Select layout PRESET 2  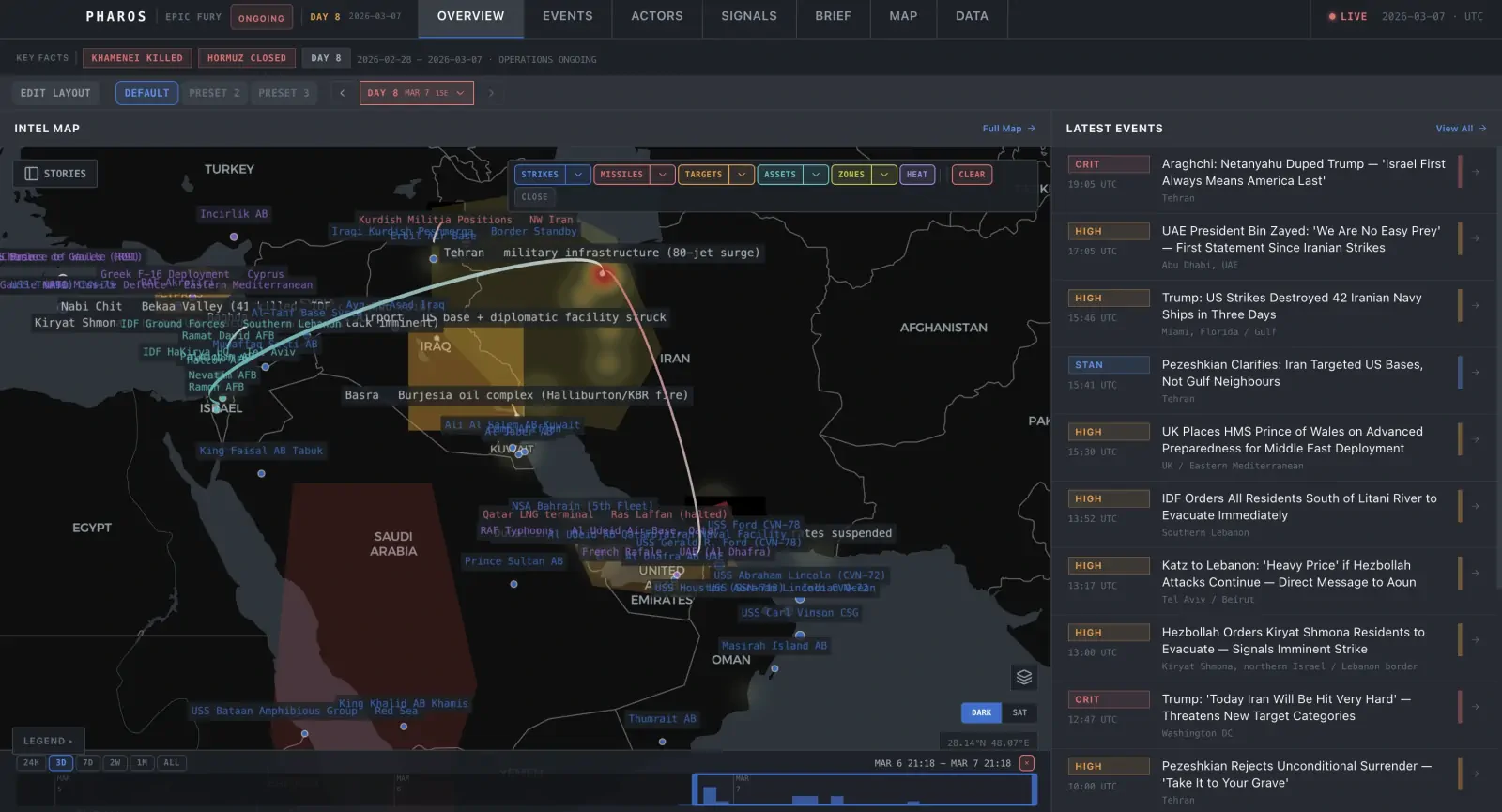214,93
